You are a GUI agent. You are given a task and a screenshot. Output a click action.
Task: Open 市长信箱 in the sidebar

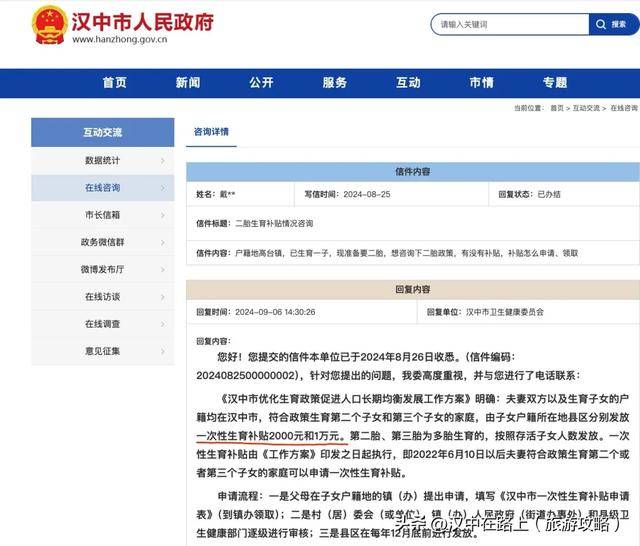(102, 215)
